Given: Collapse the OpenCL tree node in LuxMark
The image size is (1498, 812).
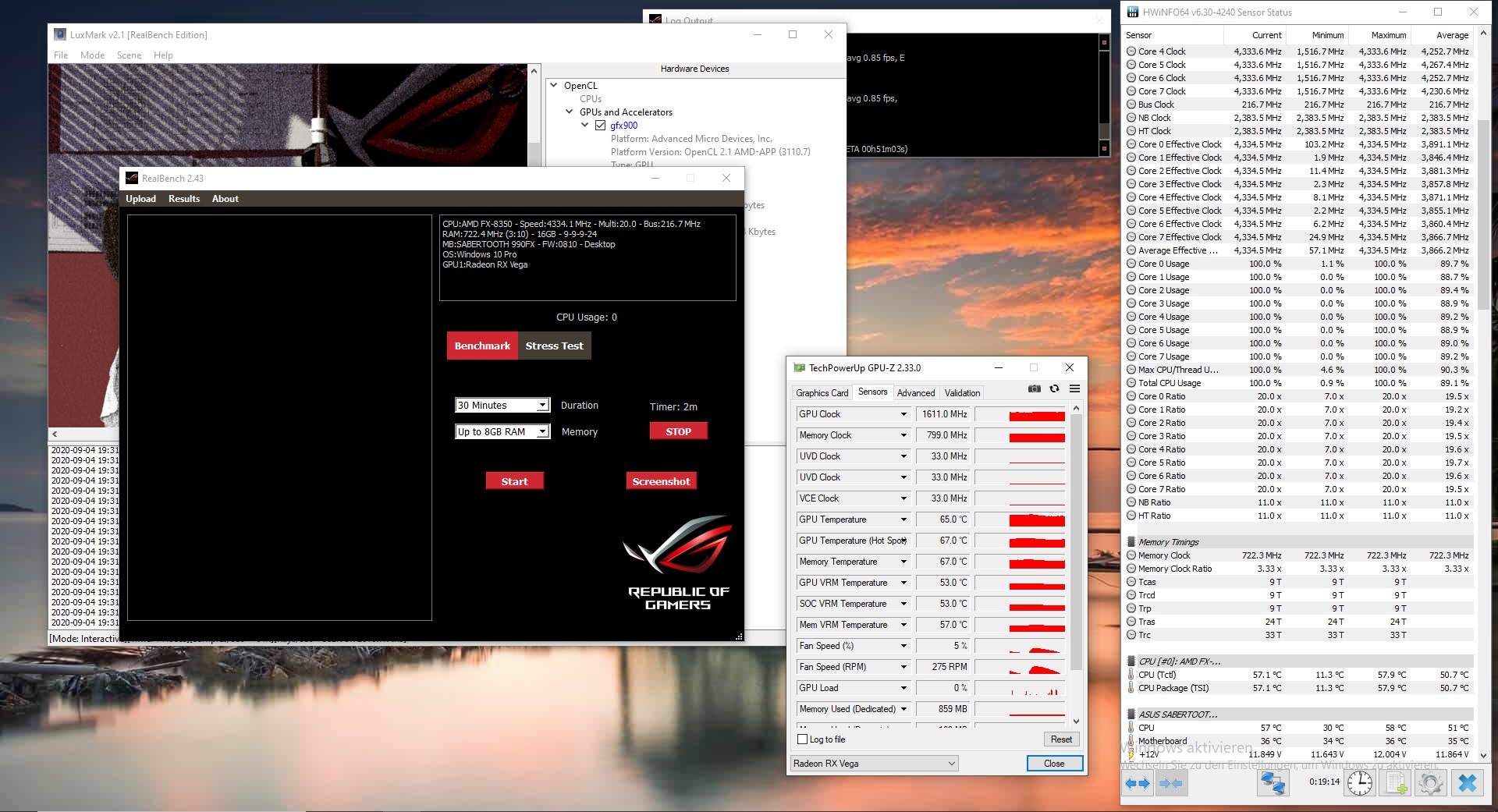Looking at the screenshot, I should coord(554,85).
